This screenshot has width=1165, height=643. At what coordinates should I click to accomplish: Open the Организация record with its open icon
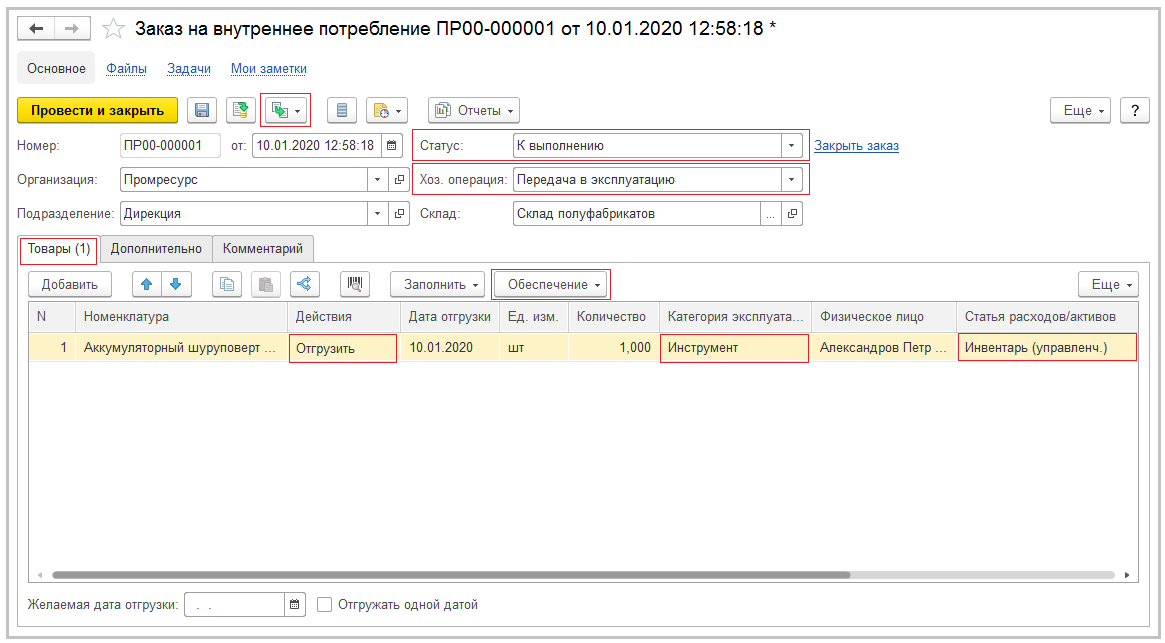[399, 180]
